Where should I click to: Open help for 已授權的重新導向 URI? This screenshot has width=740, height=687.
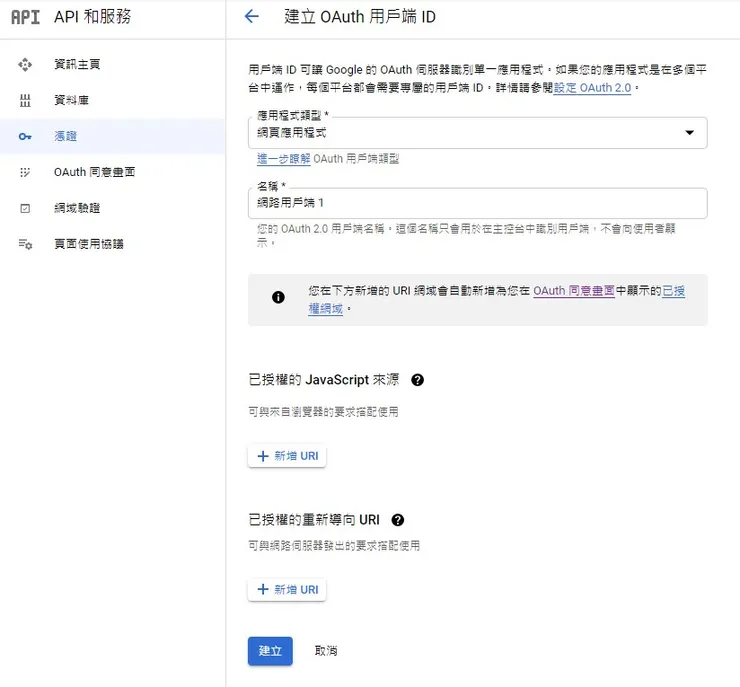pyautogui.click(x=397, y=520)
